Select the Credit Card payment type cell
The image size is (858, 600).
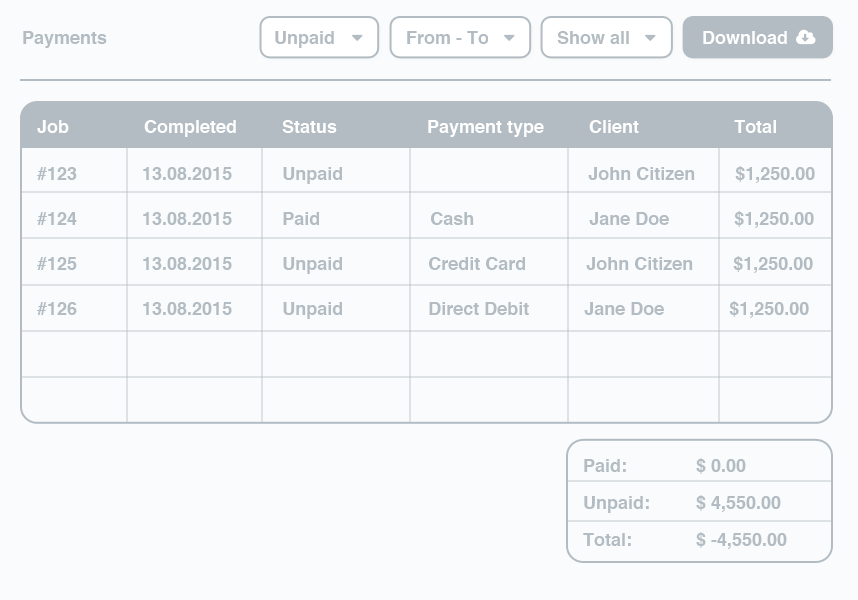477,264
